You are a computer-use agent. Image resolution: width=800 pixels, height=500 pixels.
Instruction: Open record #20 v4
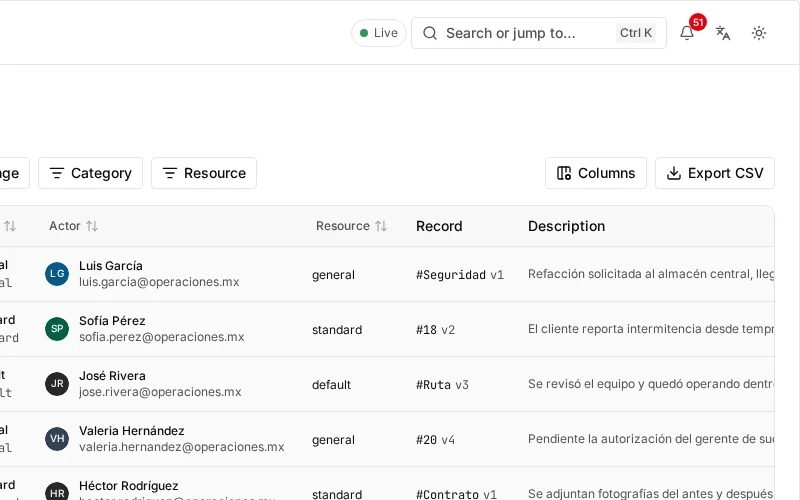click(435, 440)
